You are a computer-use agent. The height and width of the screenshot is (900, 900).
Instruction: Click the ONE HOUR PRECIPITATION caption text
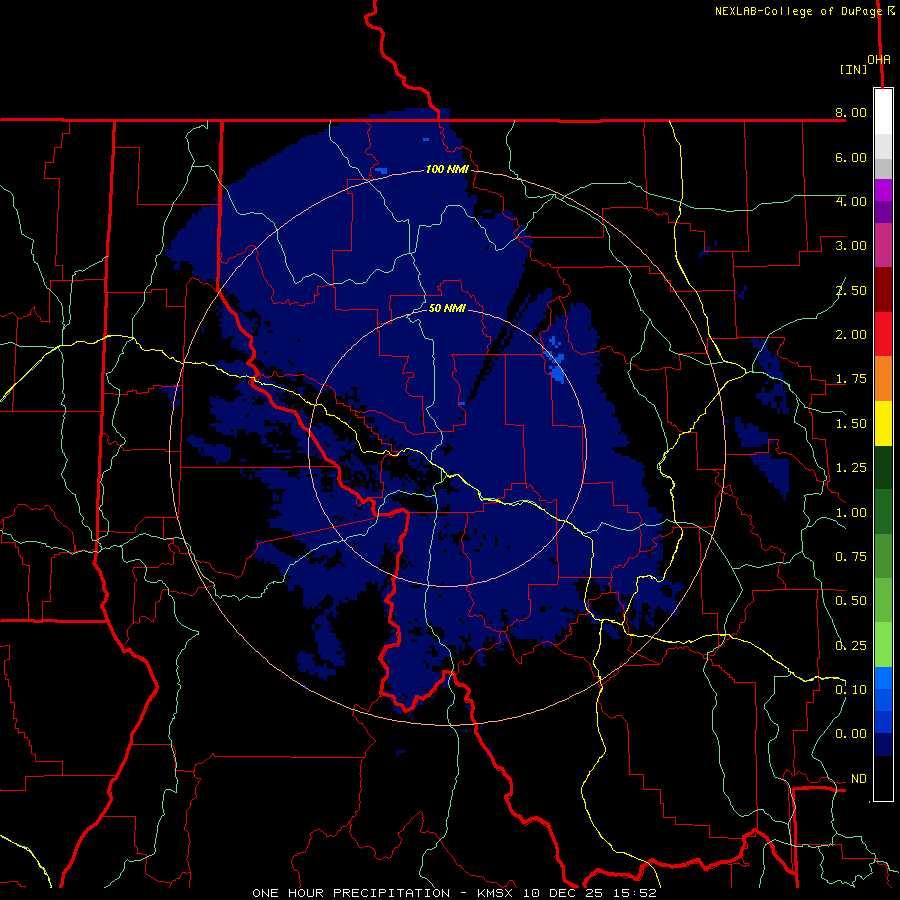pyautogui.click(x=351, y=893)
